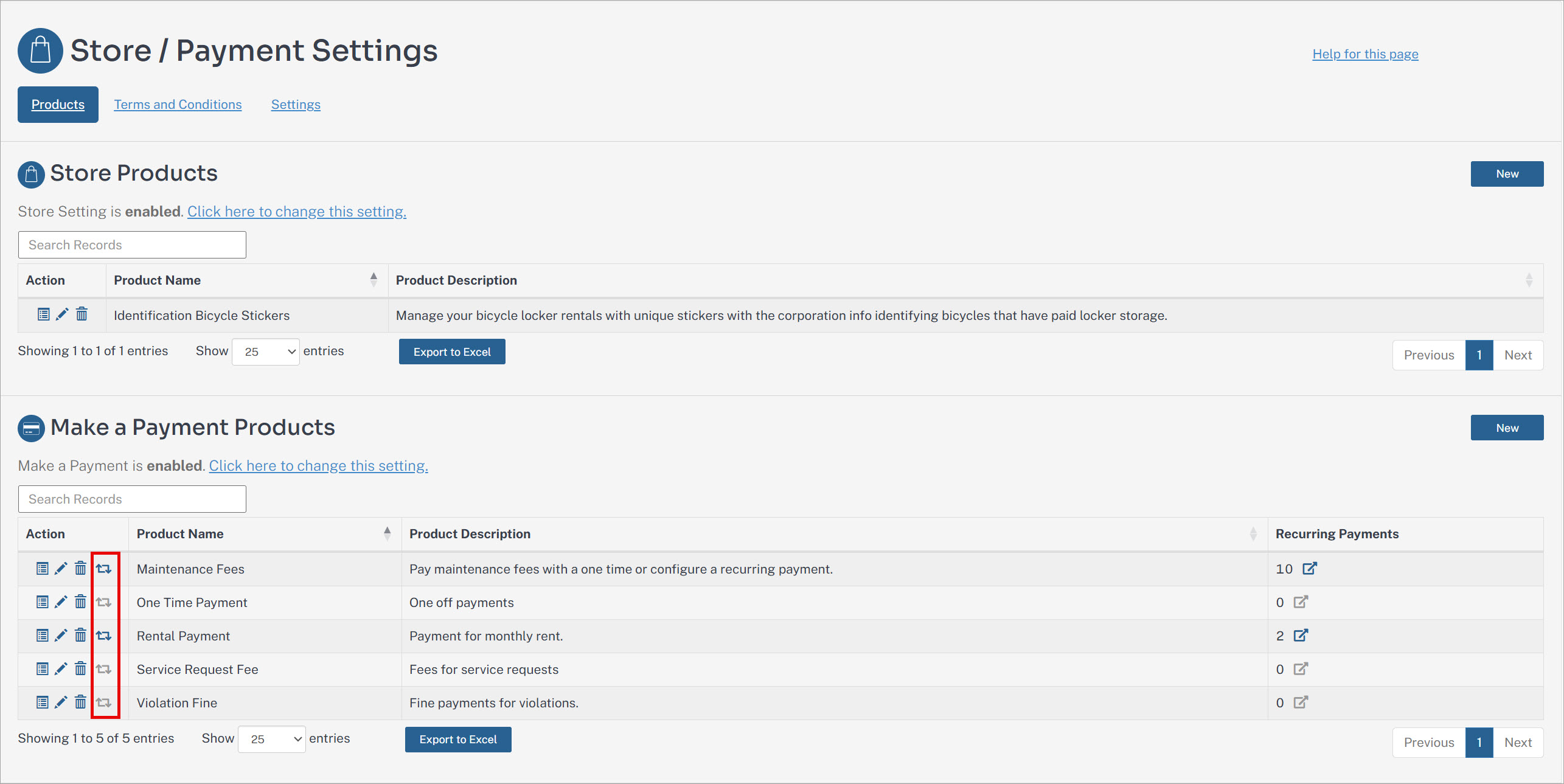Toggle recurring icon for One Time Payment
Image resolution: width=1564 pixels, height=784 pixels.
click(103, 602)
